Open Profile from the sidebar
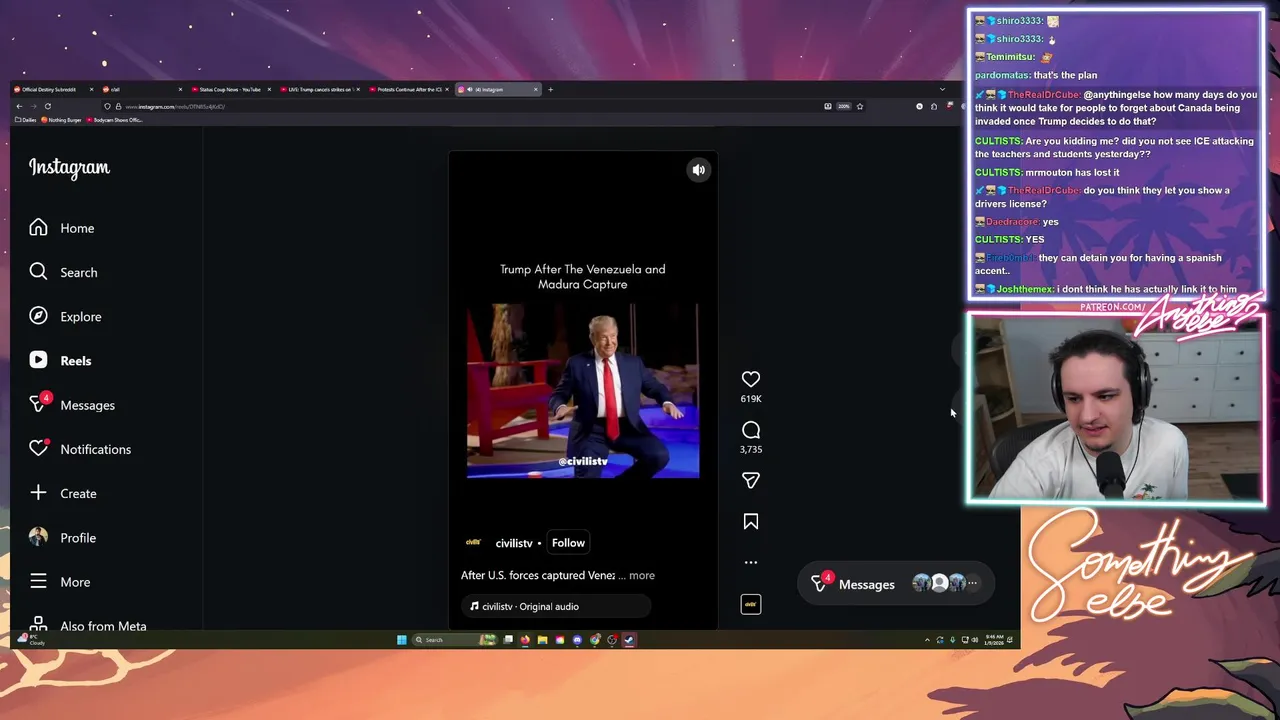 (x=62, y=538)
